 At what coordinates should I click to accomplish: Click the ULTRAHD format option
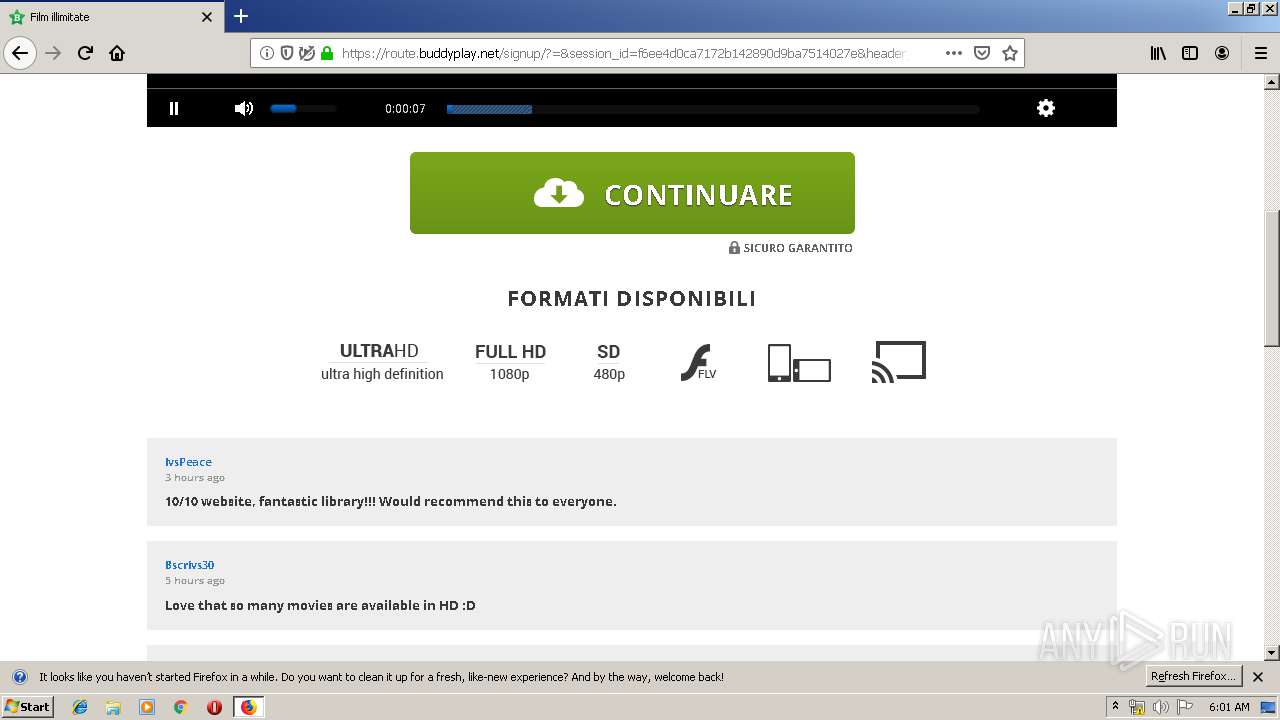pyautogui.click(x=379, y=351)
